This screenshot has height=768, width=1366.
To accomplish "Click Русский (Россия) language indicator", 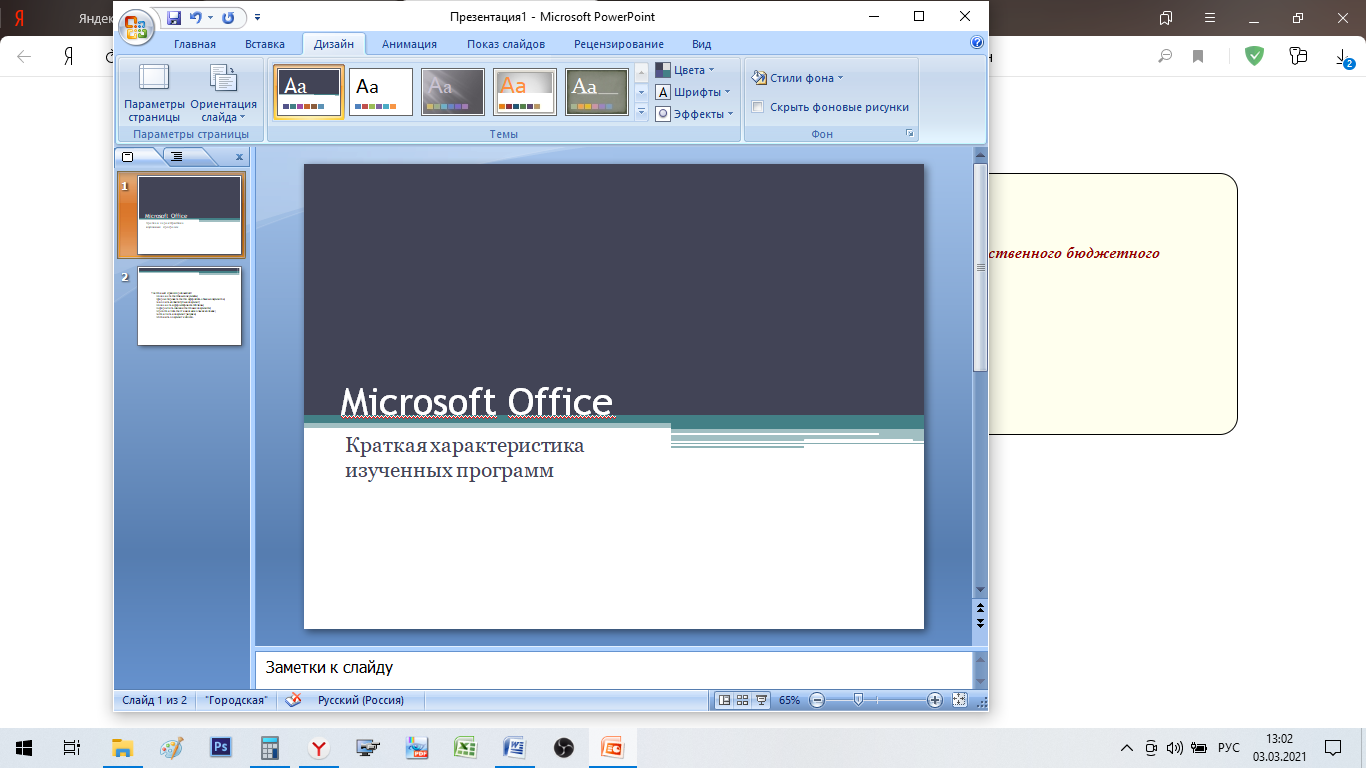I will pyautogui.click(x=361, y=700).
